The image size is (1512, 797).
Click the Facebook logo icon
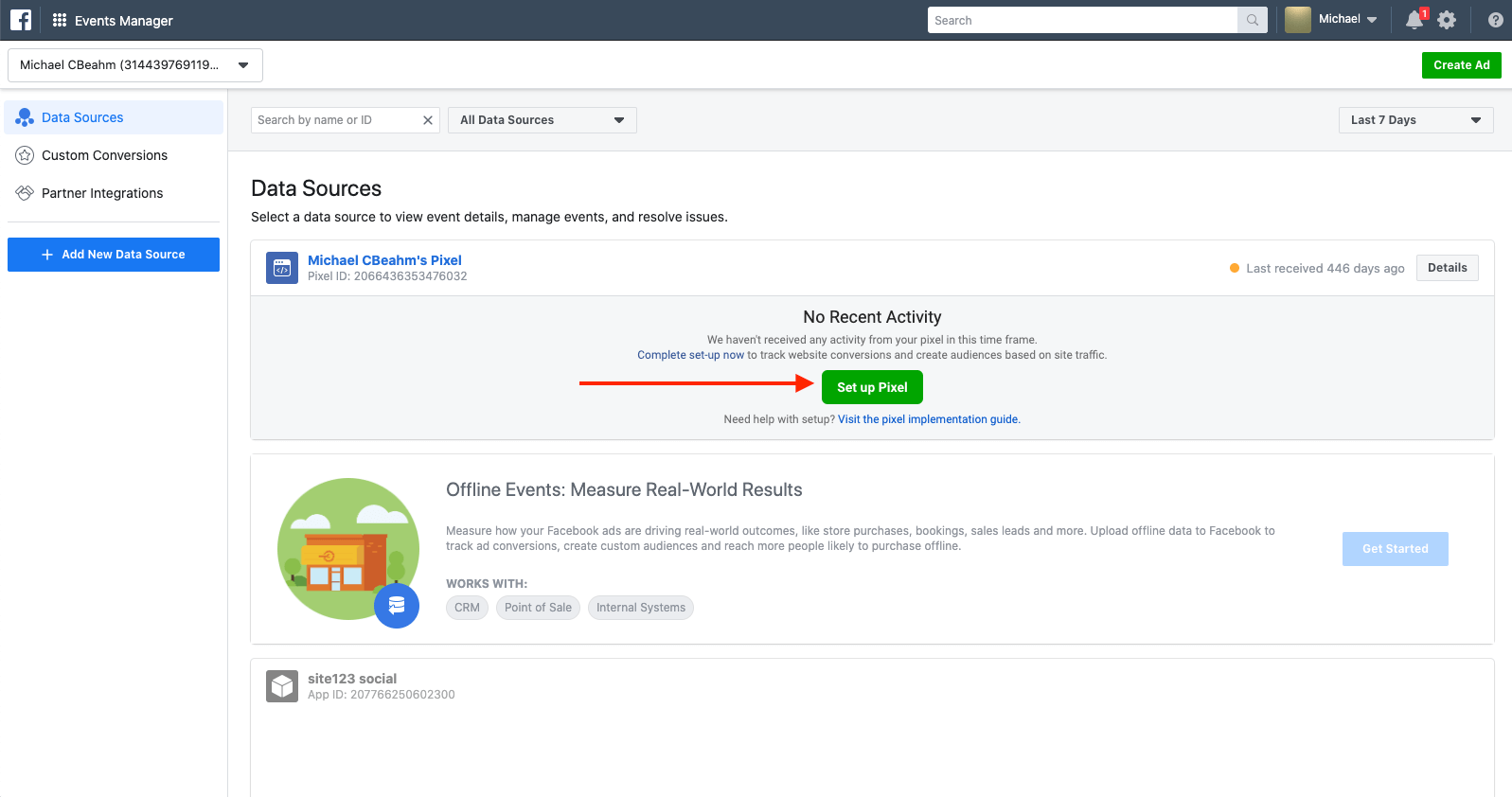point(21,20)
